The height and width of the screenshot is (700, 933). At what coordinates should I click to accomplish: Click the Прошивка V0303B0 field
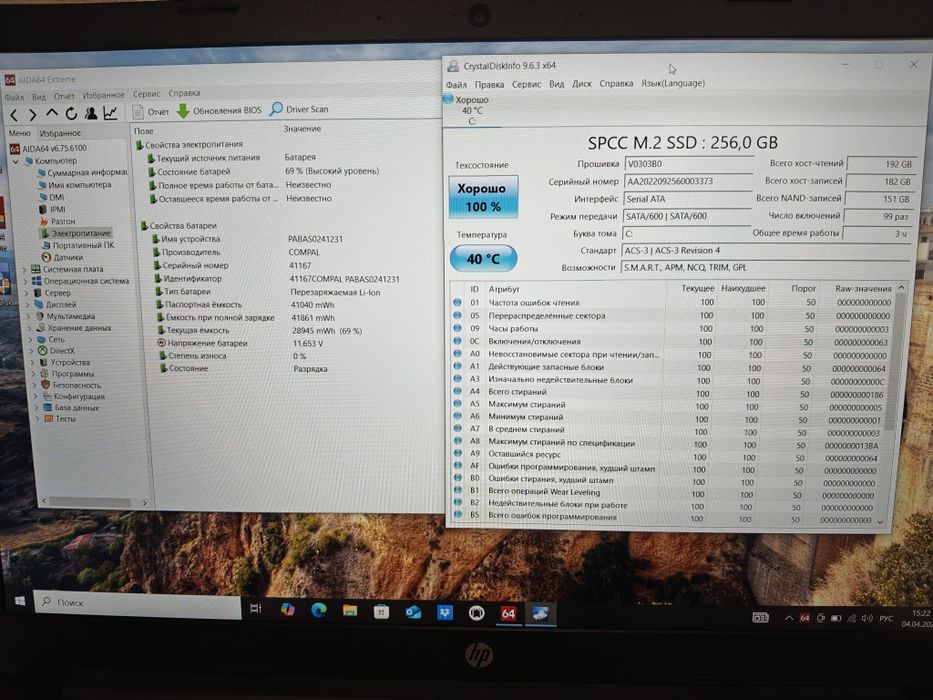point(689,164)
